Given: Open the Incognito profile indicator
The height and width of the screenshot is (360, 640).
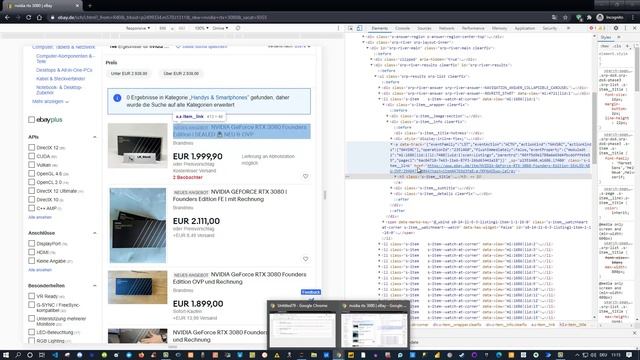Looking at the screenshot, I should pos(610,18).
